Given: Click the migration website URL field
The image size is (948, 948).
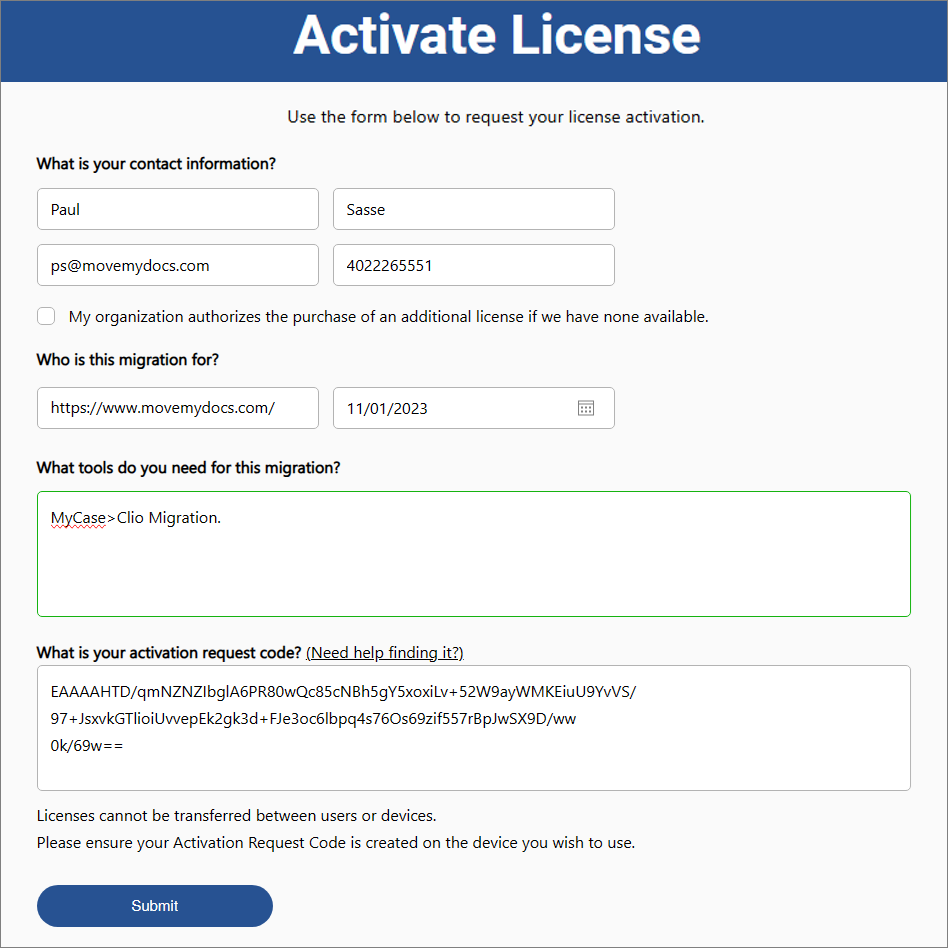Looking at the screenshot, I should 178,408.
